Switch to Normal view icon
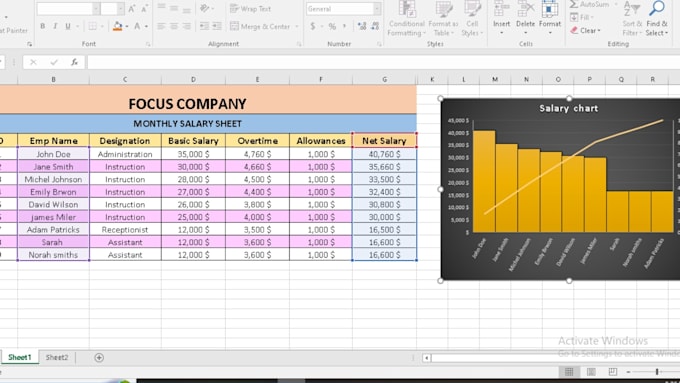The height and width of the screenshot is (383, 680). tap(569, 372)
